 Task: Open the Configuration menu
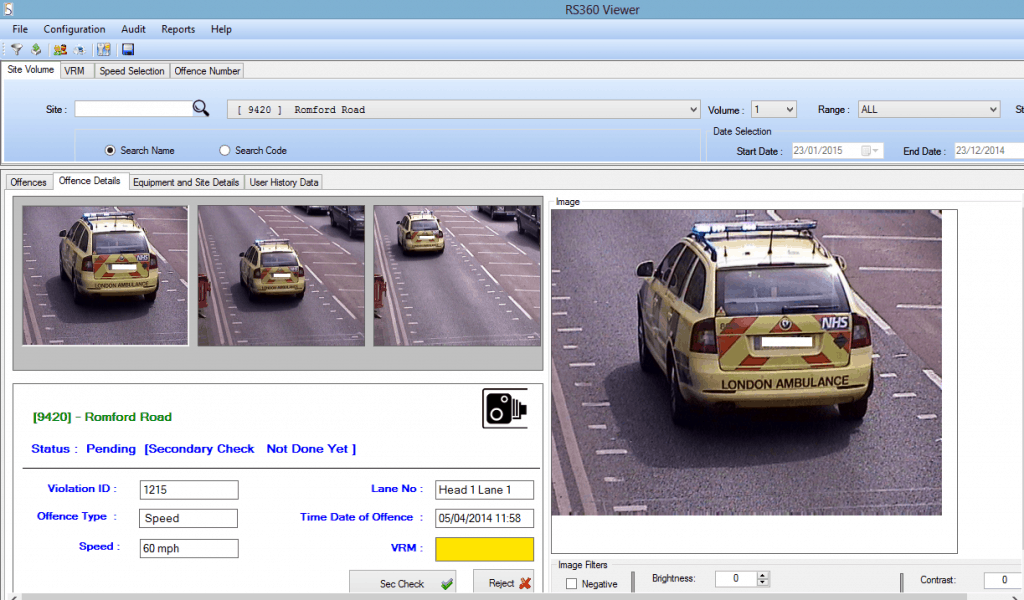click(x=74, y=29)
